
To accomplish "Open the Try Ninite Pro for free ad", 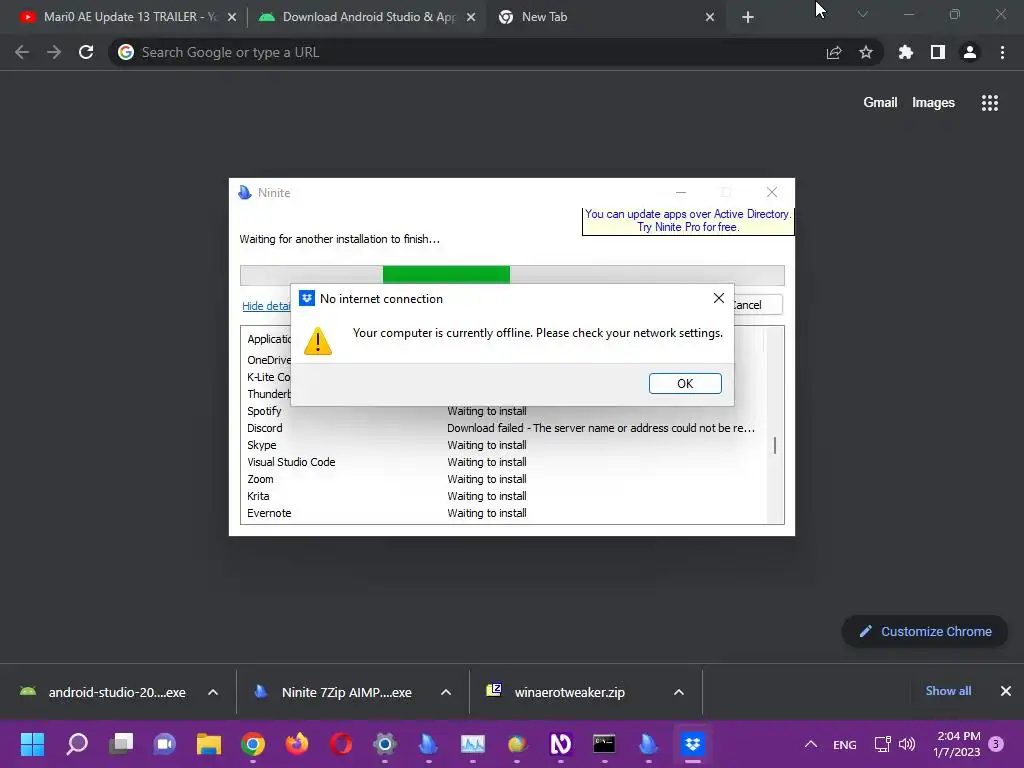I will (688, 221).
